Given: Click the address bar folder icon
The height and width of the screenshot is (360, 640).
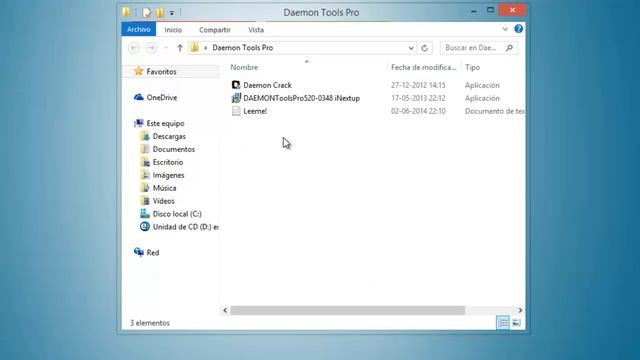Looking at the screenshot, I should pos(195,47).
